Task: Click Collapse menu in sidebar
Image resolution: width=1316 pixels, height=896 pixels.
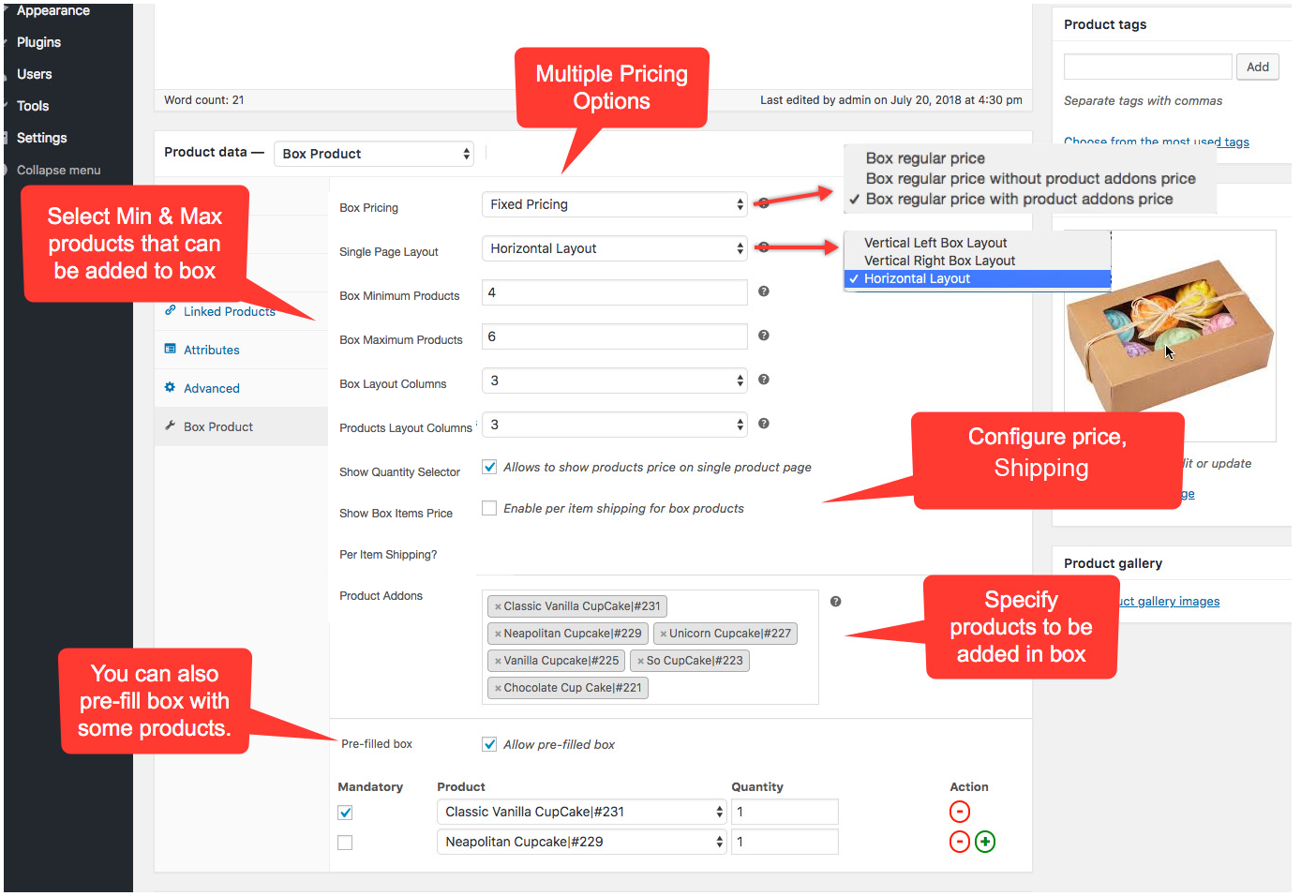Action: tap(58, 170)
